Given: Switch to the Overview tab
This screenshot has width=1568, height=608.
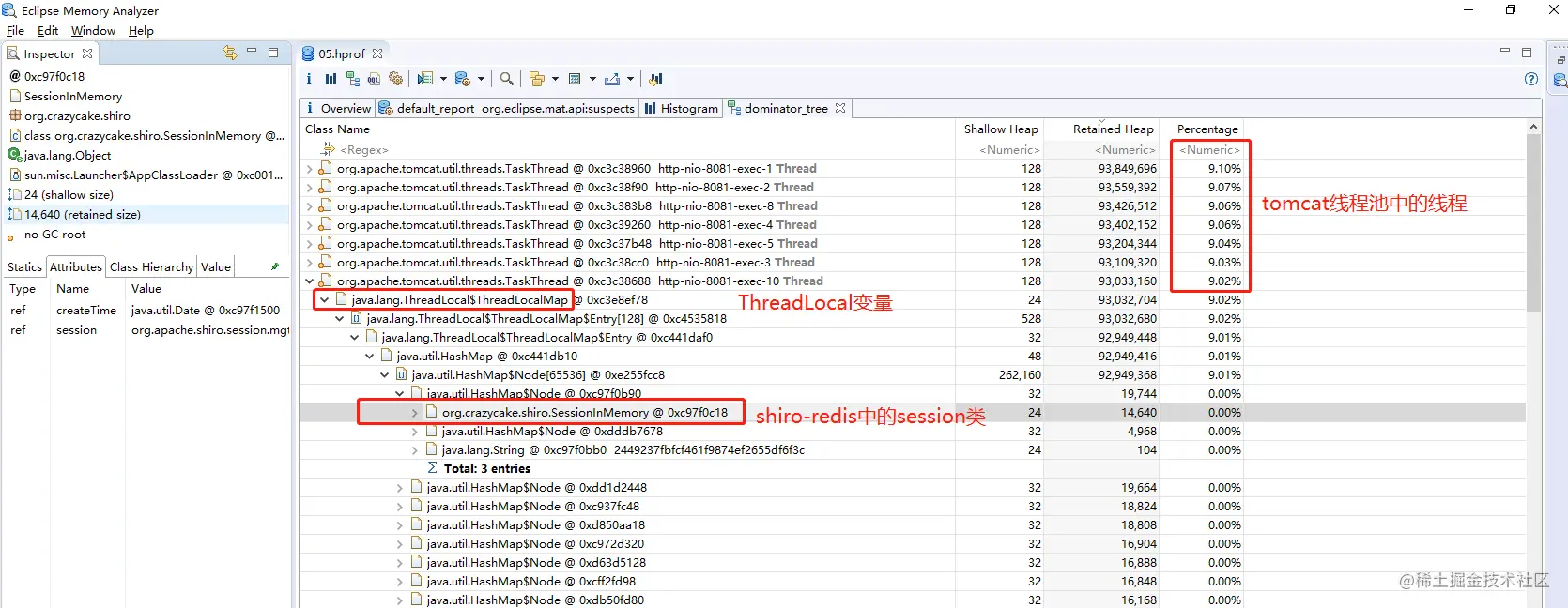Looking at the screenshot, I should click(x=338, y=108).
